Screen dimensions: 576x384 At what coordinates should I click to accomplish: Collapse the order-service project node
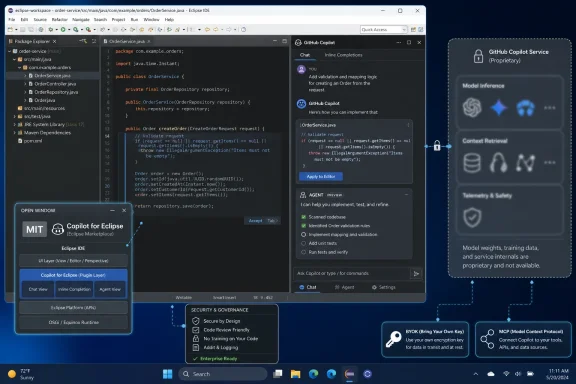(x=10, y=51)
